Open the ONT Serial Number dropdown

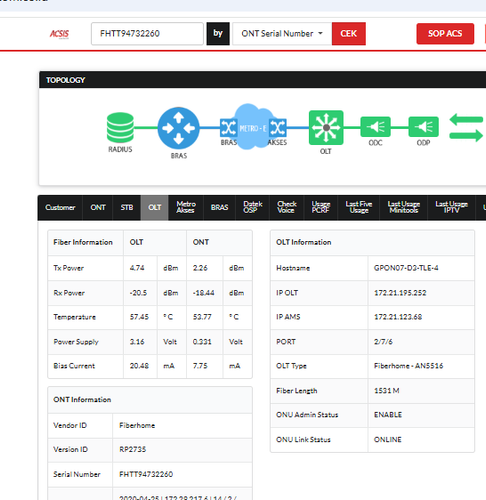[282, 34]
